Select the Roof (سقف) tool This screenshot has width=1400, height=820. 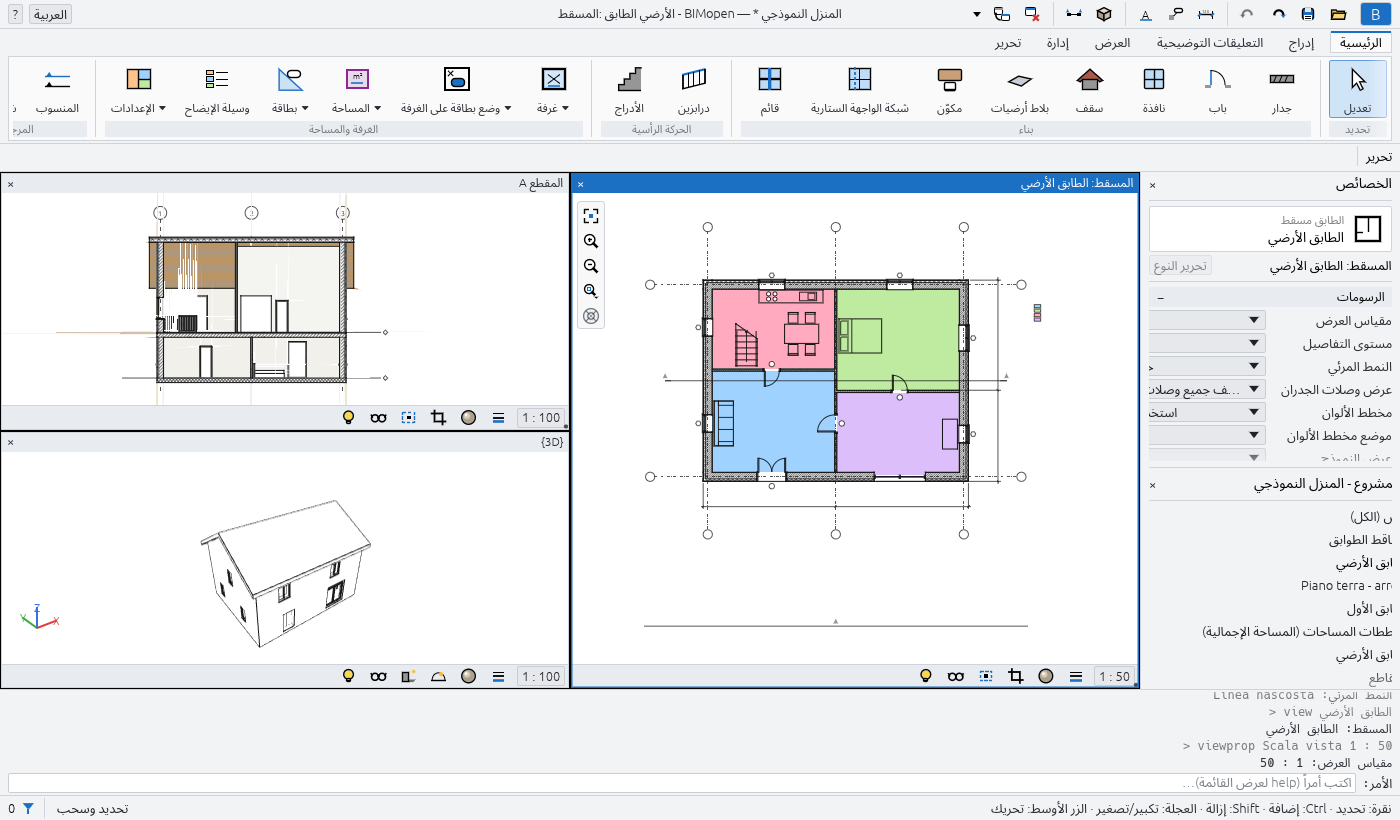[1089, 89]
